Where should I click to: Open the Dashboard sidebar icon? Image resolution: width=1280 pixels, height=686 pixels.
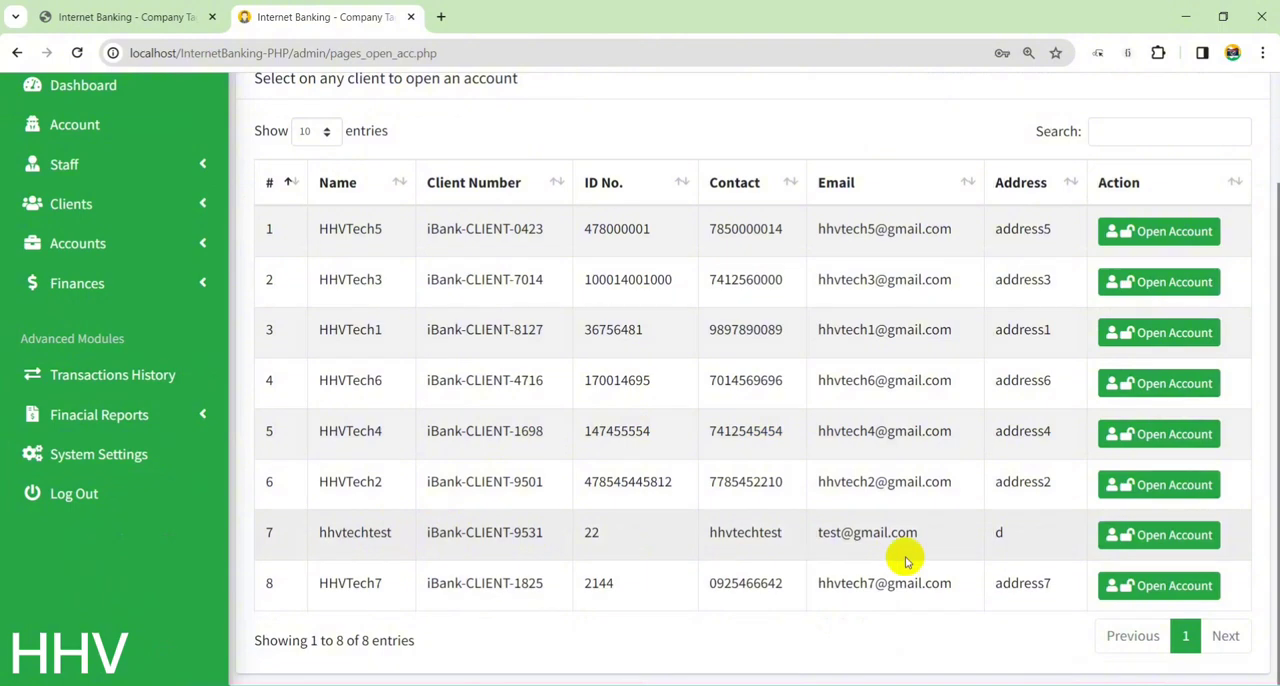32,85
